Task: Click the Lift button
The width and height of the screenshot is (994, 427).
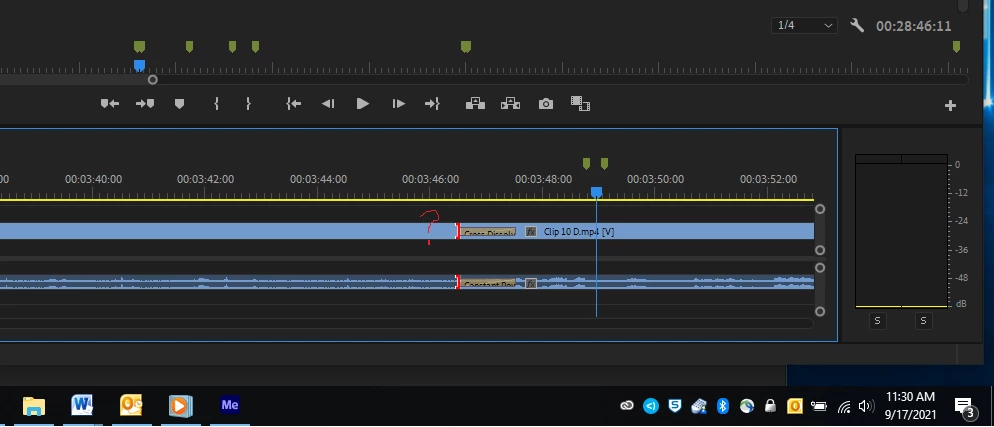Action: coord(475,104)
